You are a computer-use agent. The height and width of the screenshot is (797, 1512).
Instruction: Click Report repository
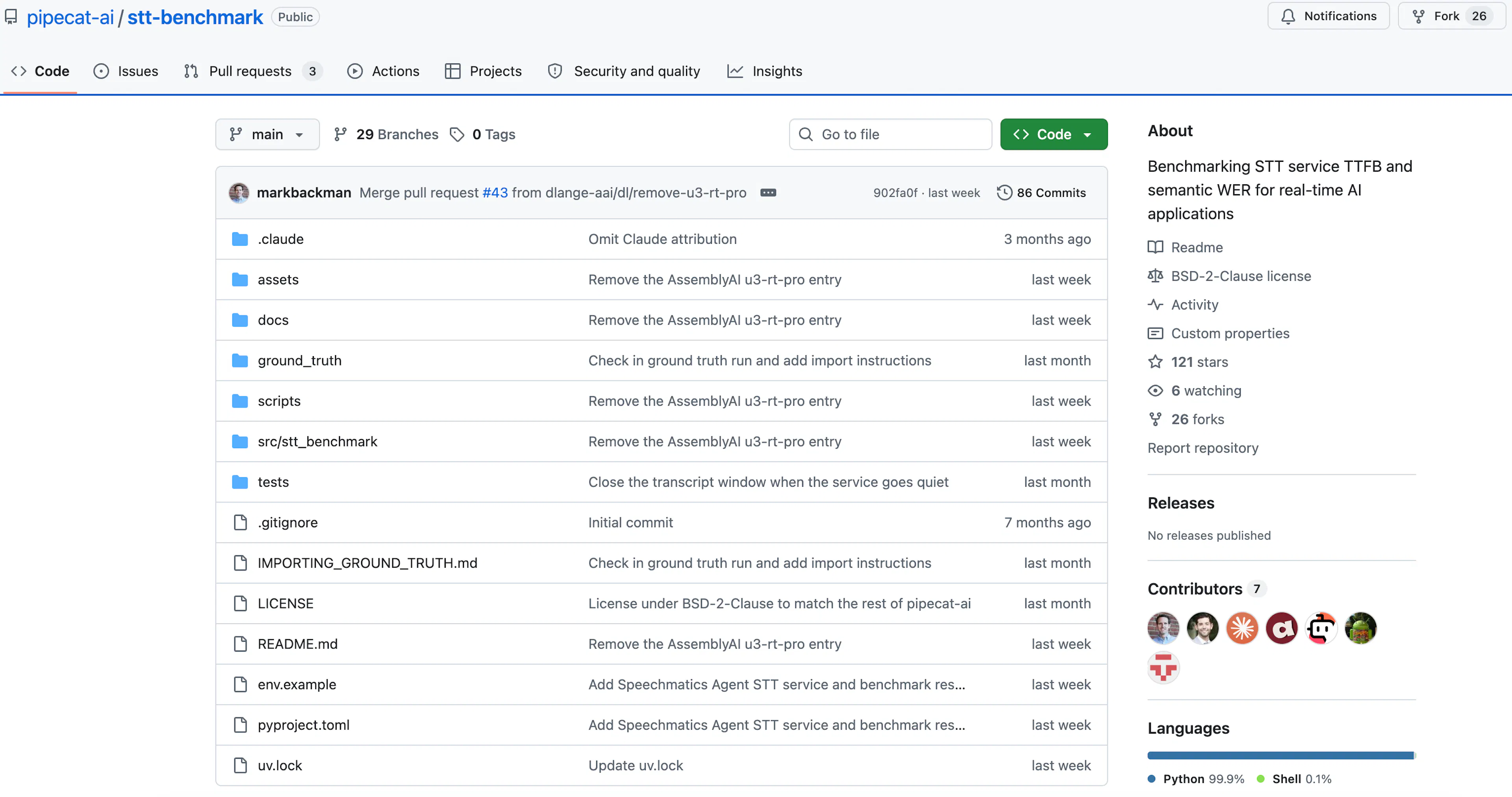tap(1203, 448)
